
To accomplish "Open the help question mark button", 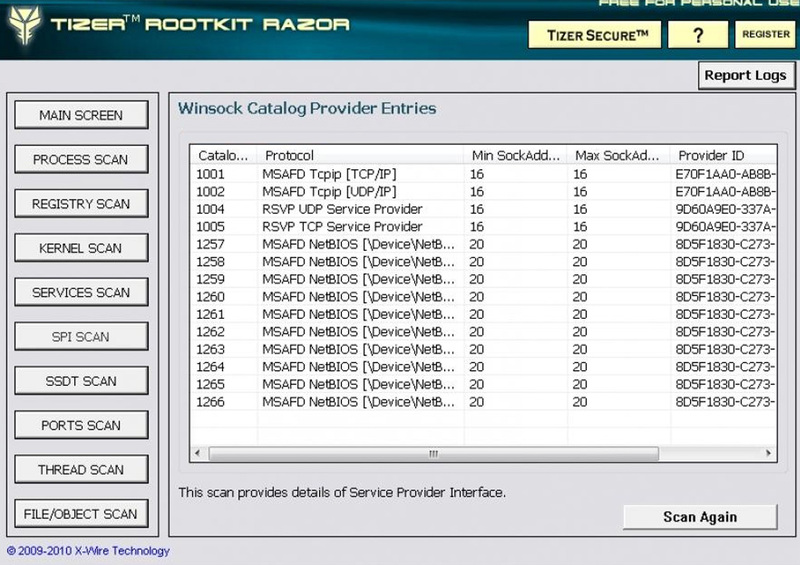I will click(698, 35).
